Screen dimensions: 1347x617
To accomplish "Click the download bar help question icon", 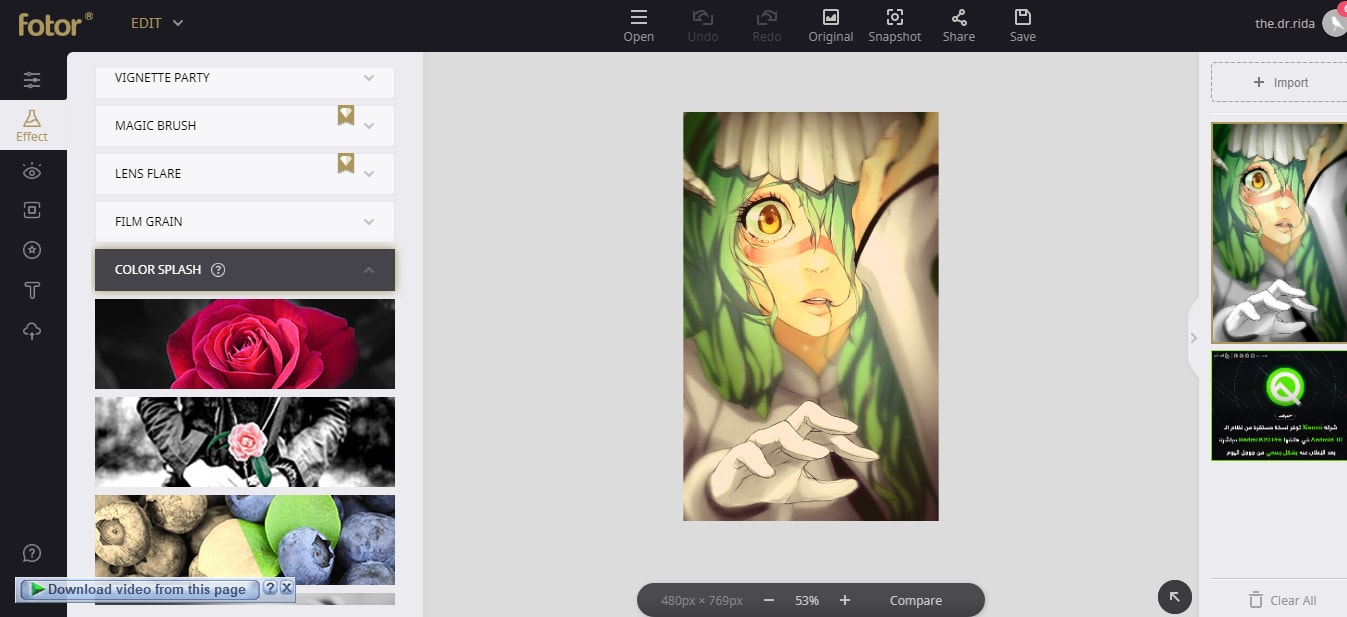I will coord(270,589).
